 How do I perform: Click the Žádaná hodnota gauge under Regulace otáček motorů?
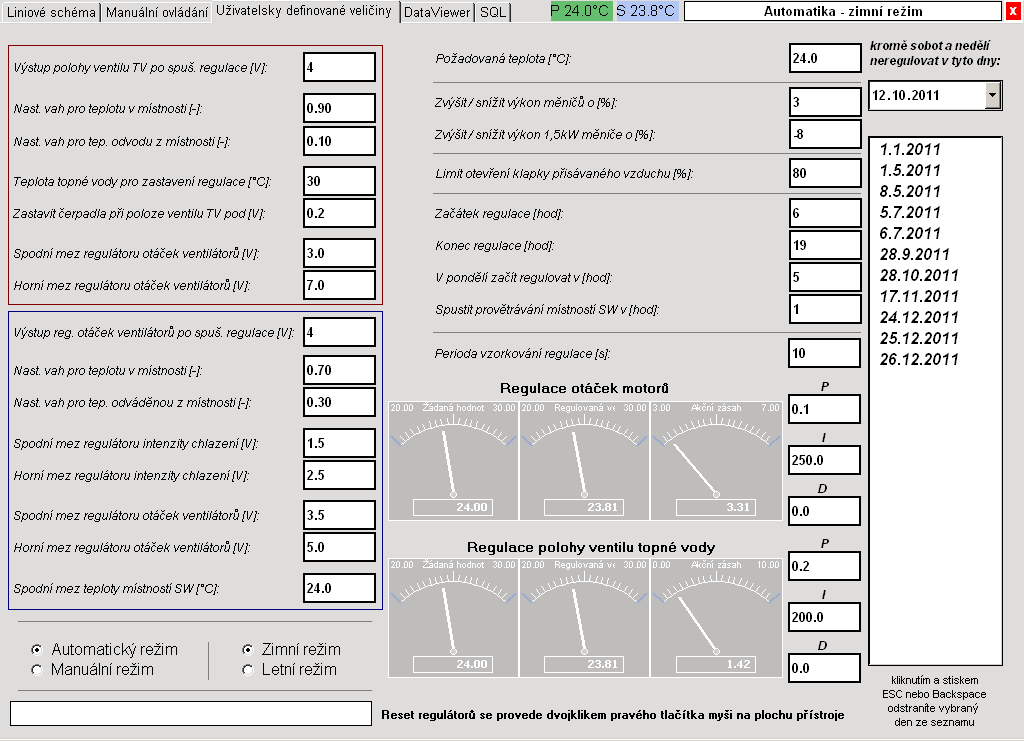(x=453, y=460)
